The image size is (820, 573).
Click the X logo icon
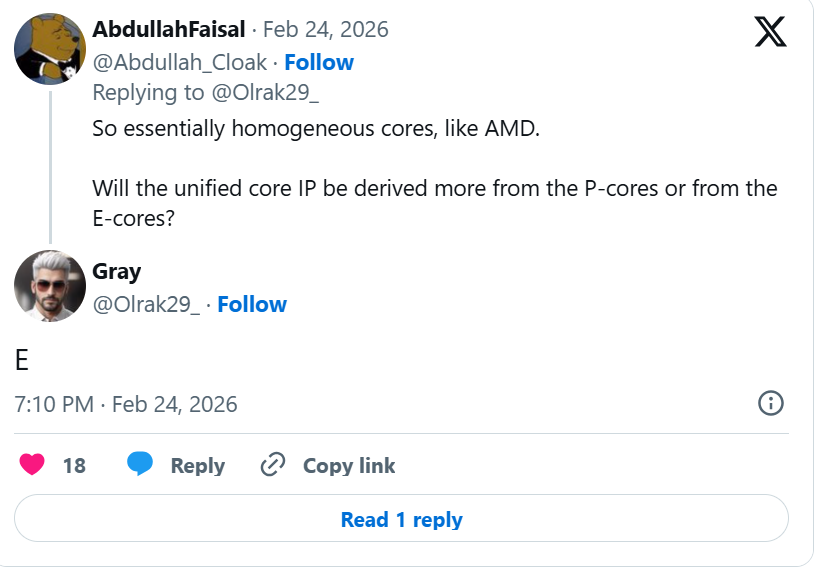770,32
